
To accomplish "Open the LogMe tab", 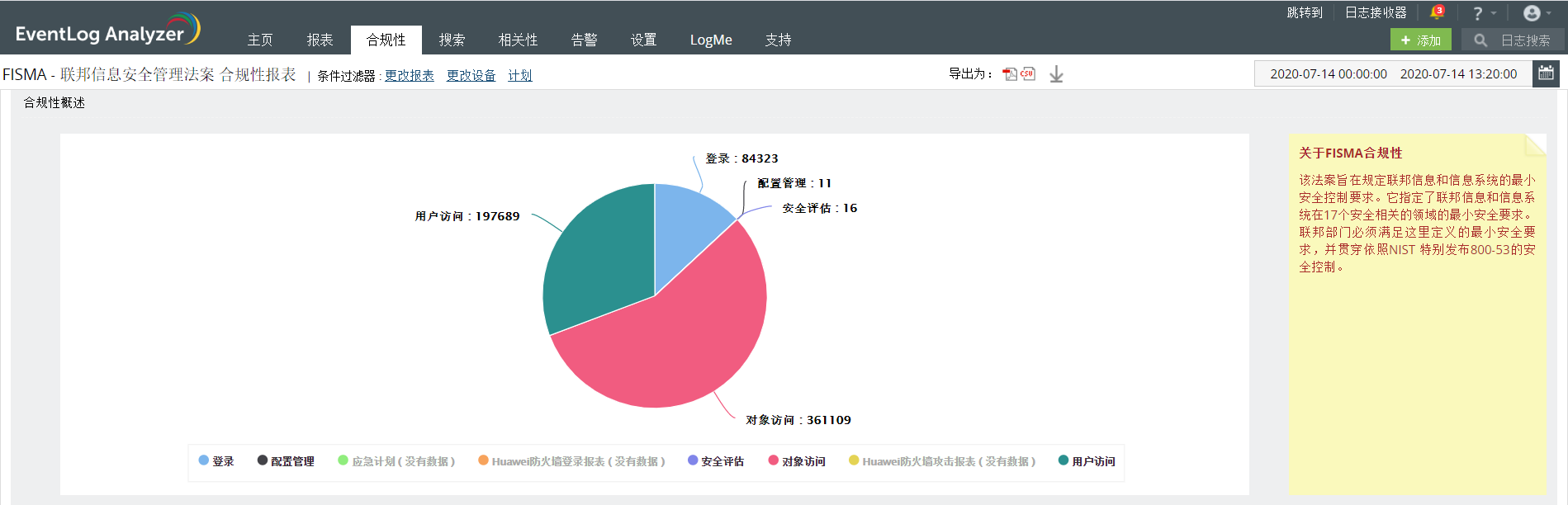I will coord(711,40).
